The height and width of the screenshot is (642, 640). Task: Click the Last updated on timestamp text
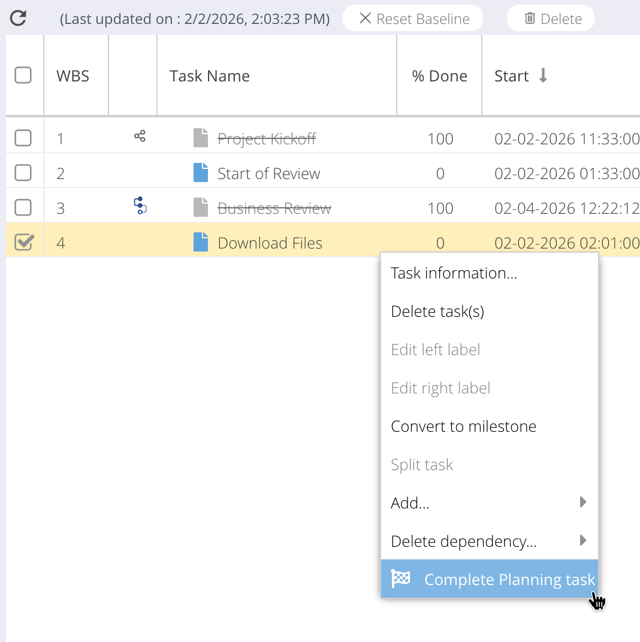pos(195,19)
